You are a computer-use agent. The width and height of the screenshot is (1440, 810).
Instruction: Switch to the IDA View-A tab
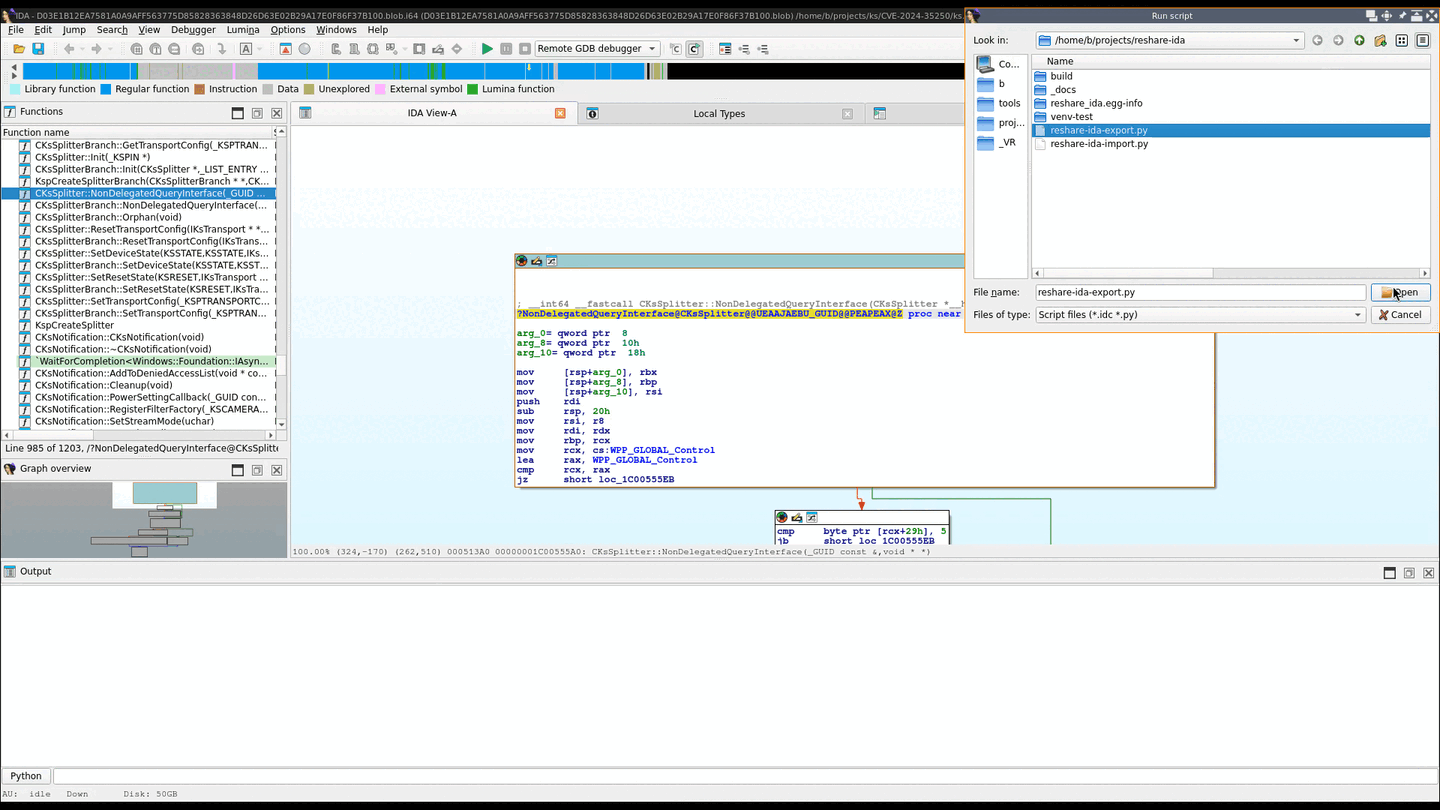(431, 113)
